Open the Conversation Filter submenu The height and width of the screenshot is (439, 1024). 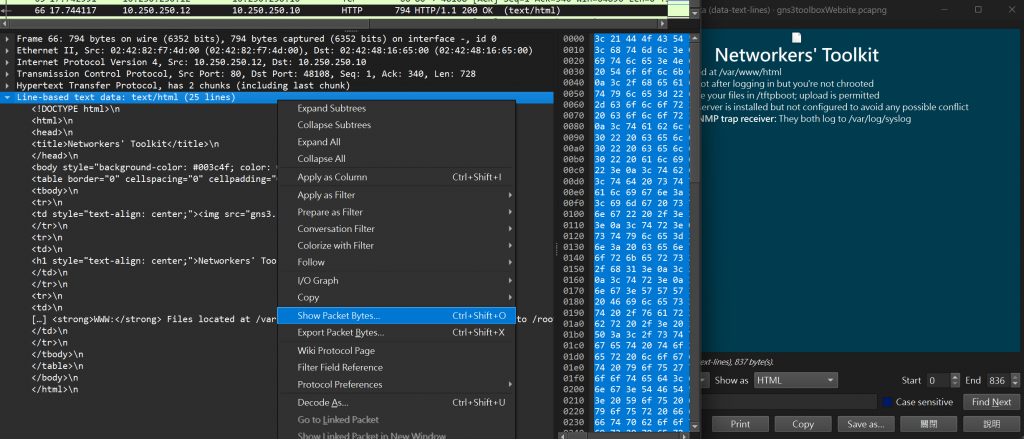click(396, 229)
